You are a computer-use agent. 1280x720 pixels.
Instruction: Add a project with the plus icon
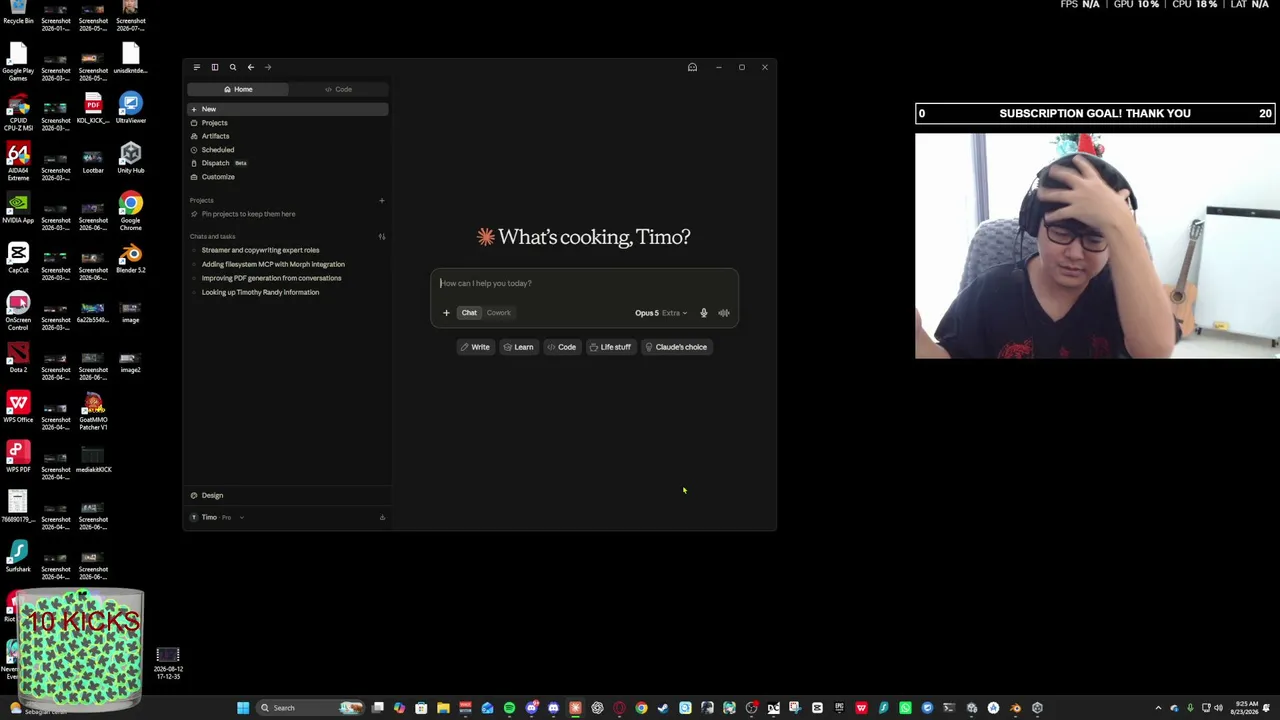tap(381, 200)
